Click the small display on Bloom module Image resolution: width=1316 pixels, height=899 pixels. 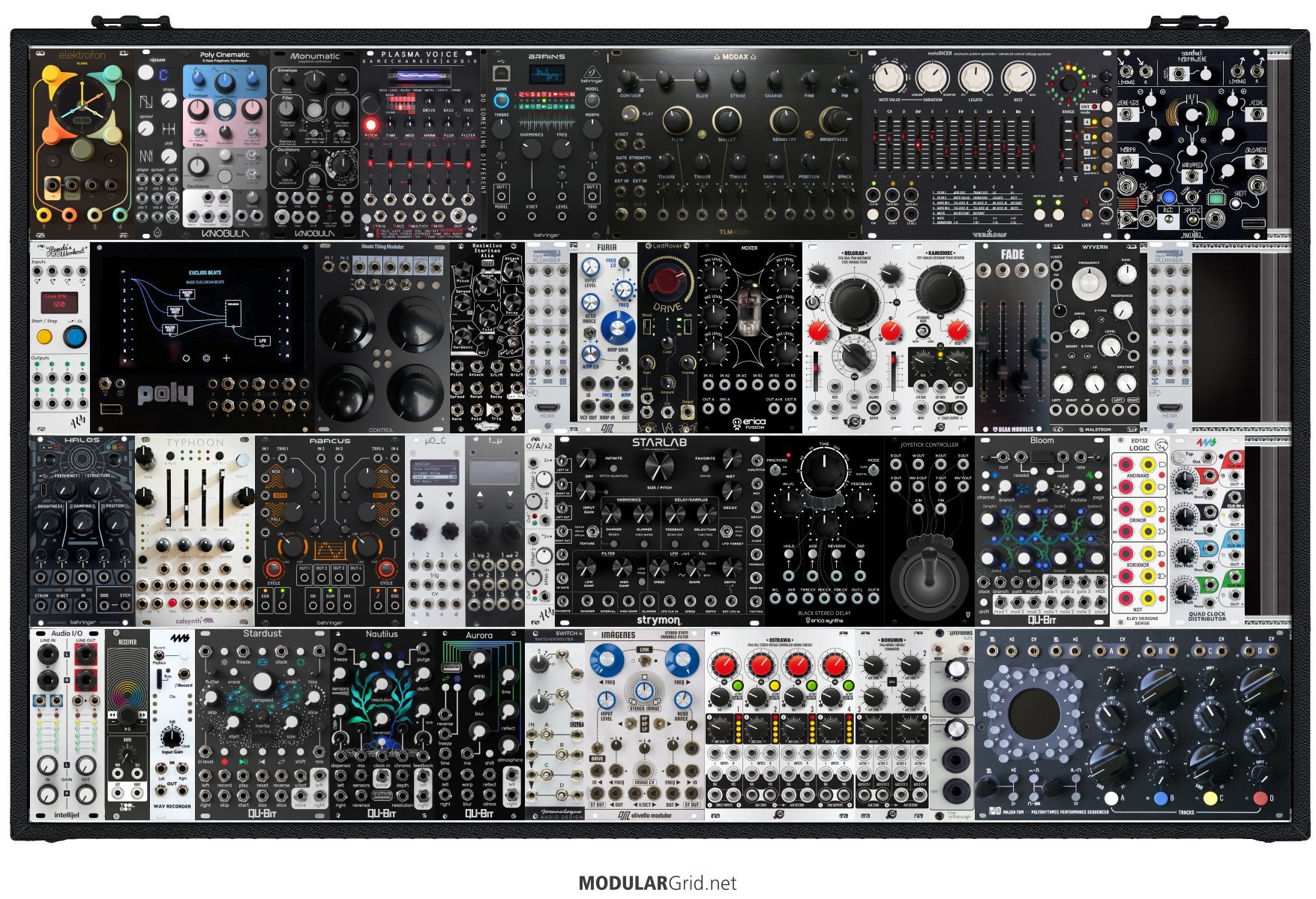1041,457
